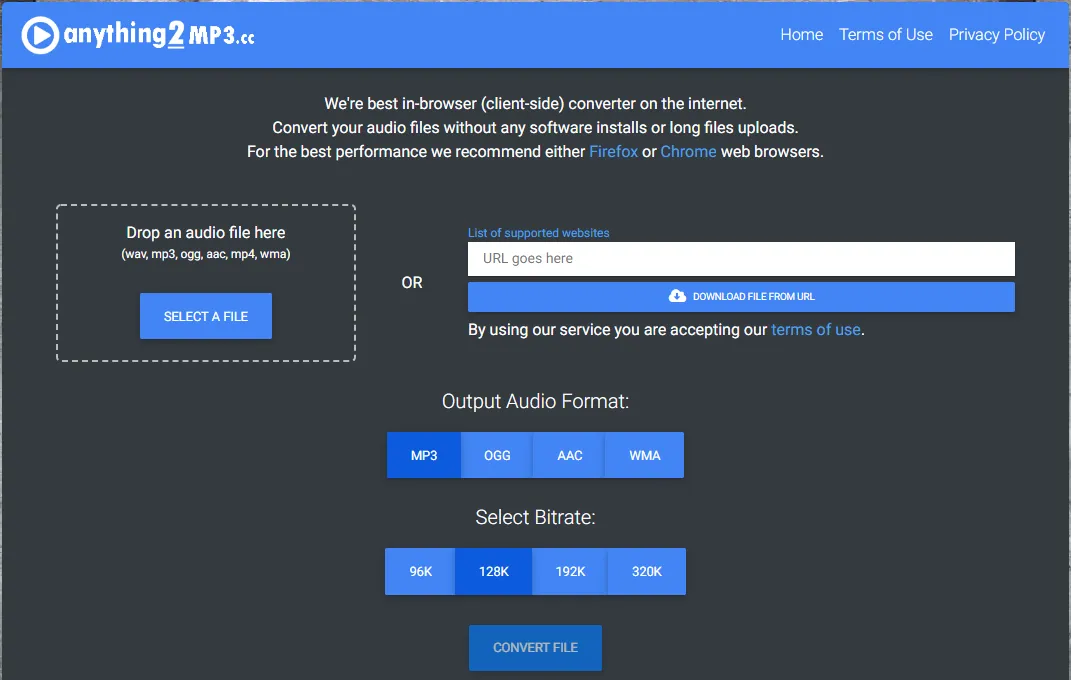This screenshot has height=680, width=1071.
Task: Go to Privacy Policy page
Action: (x=996, y=35)
